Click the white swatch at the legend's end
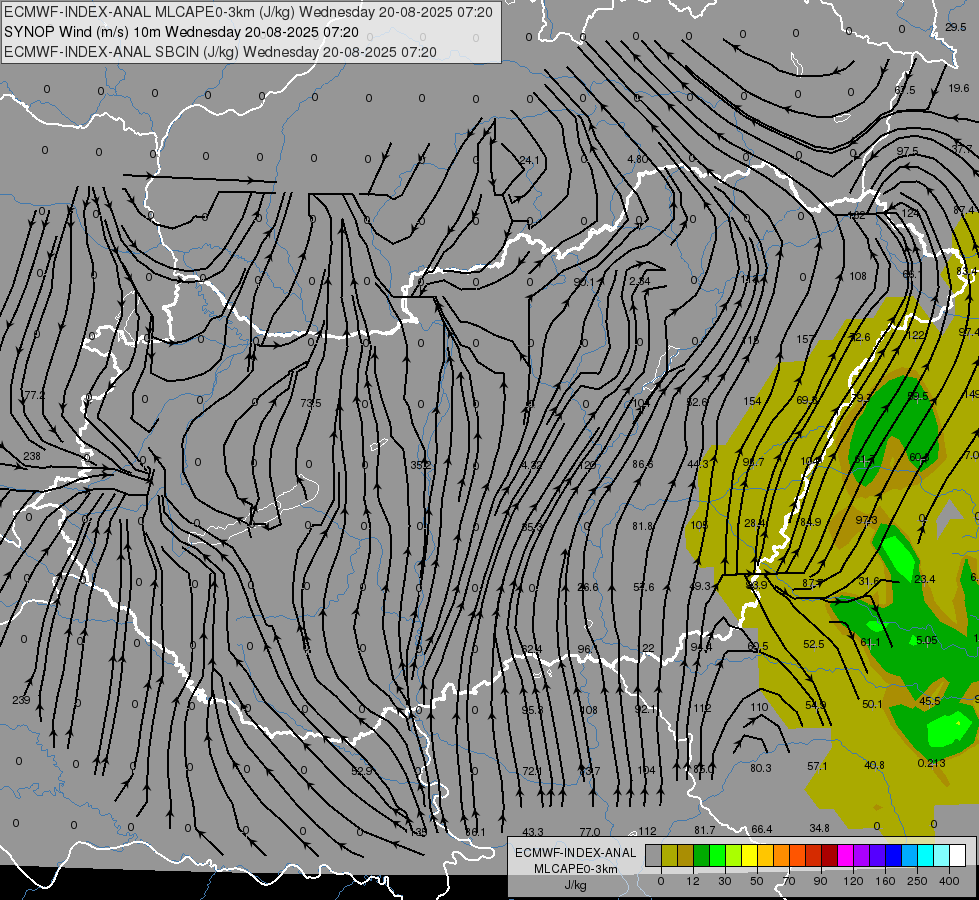Image resolution: width=979 pixels, height=900 pixels. pyautogui.click(x=957, y=855)
